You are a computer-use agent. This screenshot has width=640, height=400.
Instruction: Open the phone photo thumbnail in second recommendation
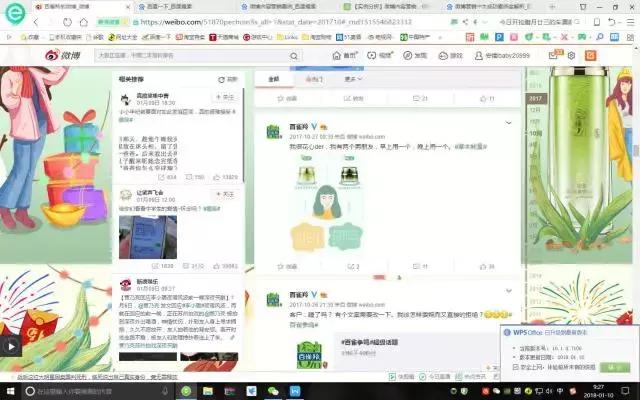148,237
